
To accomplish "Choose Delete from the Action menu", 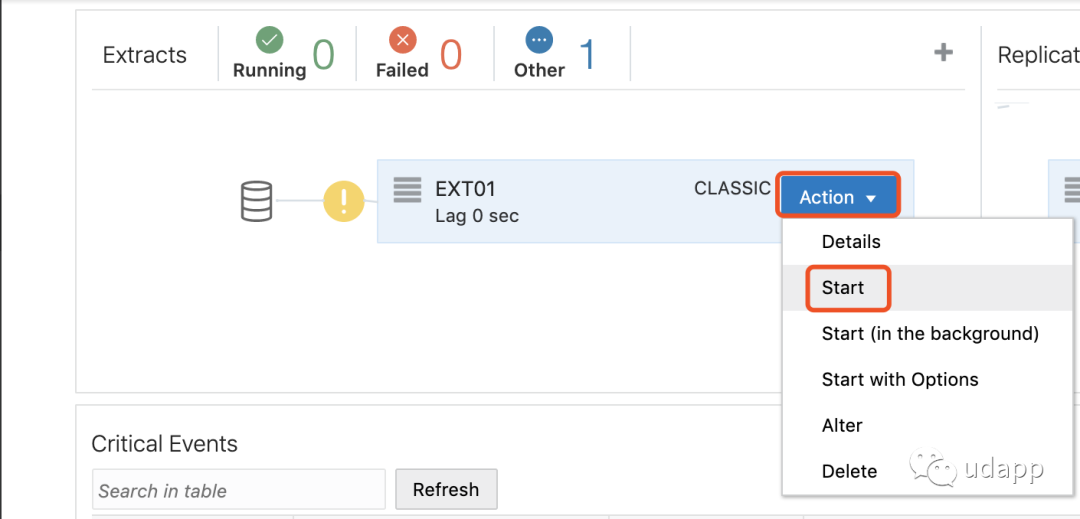I will [849, 472].
